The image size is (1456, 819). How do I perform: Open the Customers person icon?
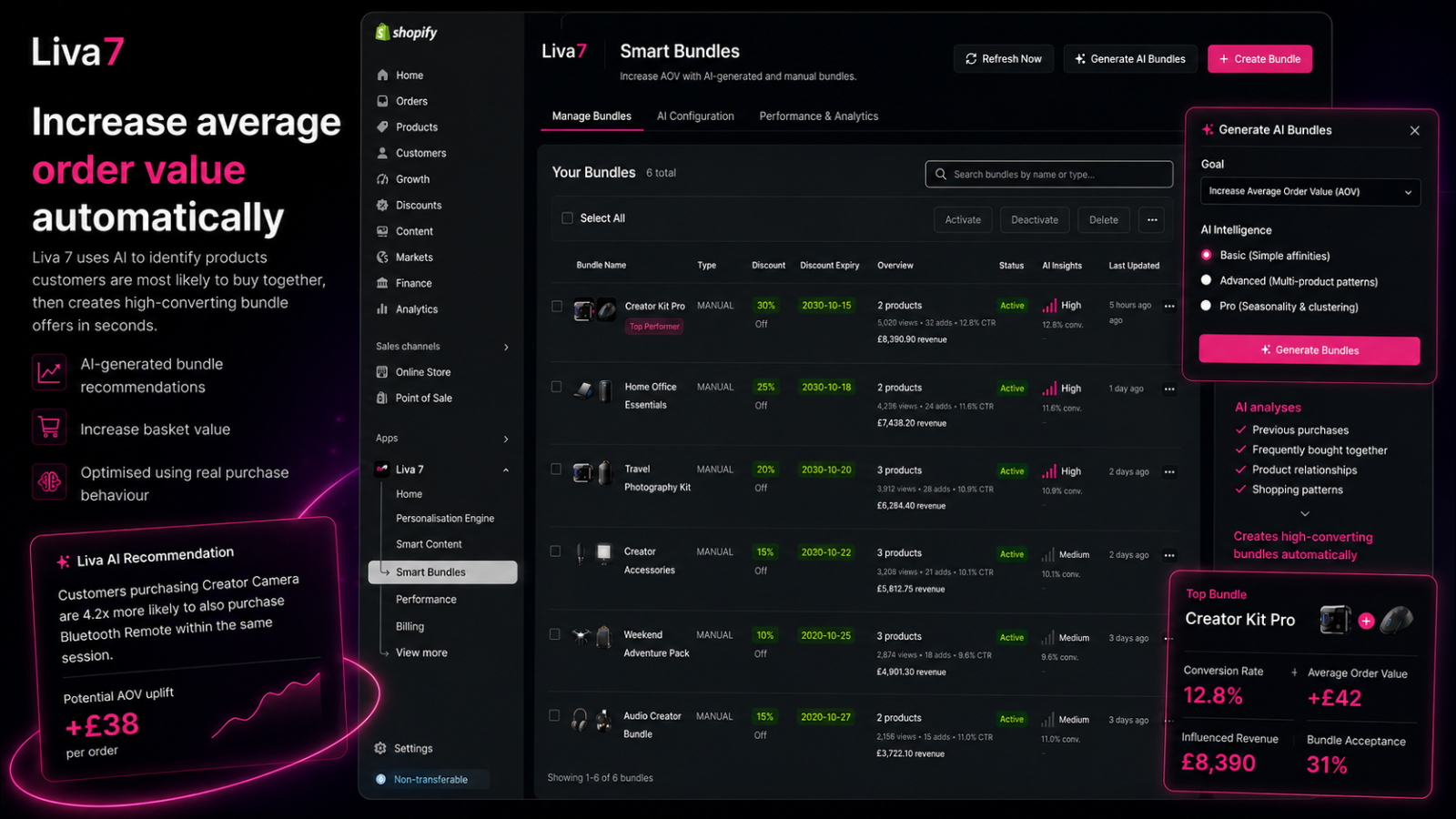coord(382,153)
